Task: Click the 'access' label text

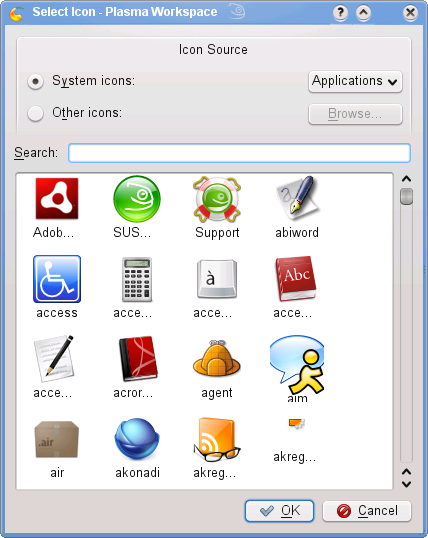Action: 57,313
